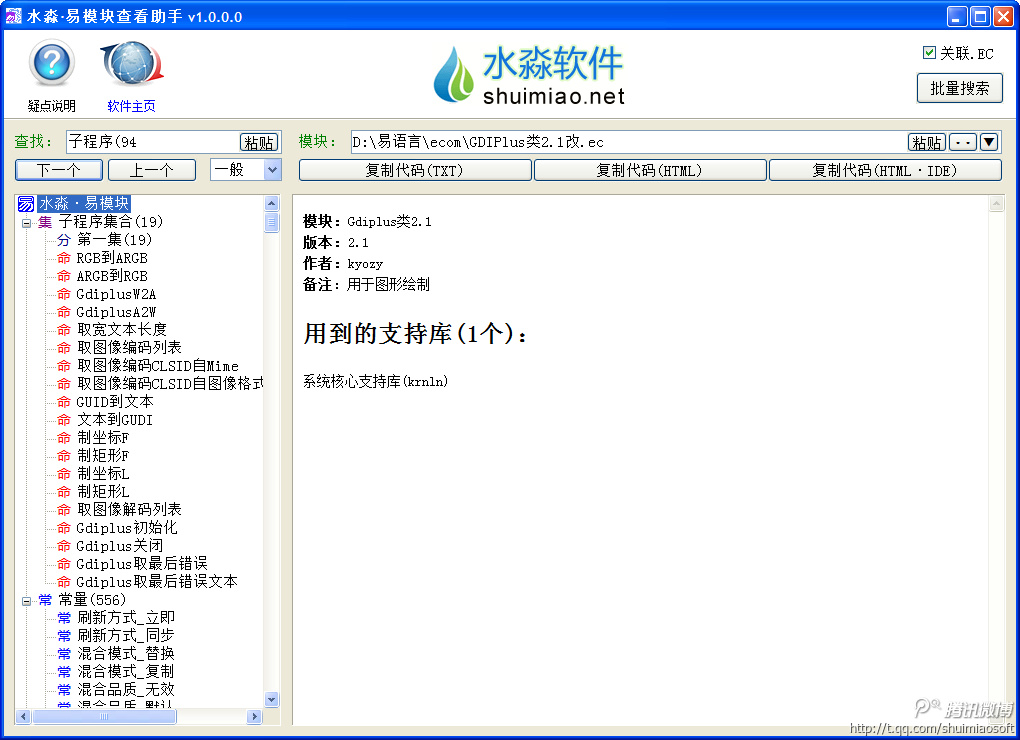Click the 命 icon beside 制坐标L
Screen dimensions: 1020x740
[x=63, y=474]
